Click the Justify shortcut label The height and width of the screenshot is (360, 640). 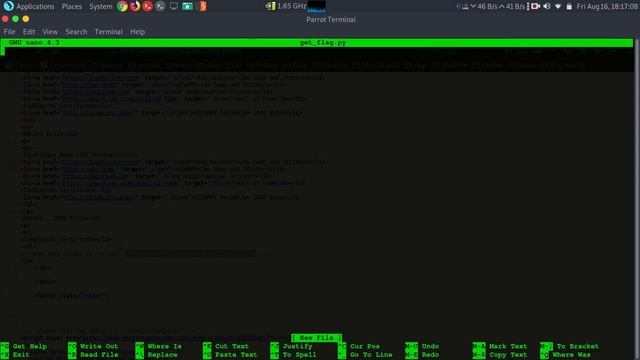tap(298, 346)
